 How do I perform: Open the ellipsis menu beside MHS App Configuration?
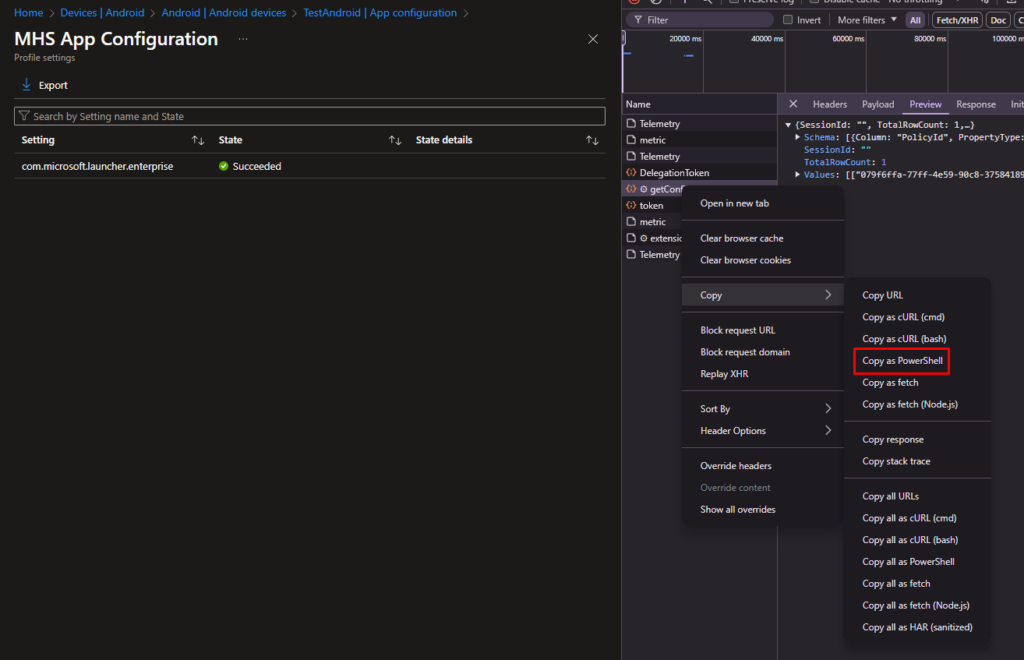(x=243, y=39)
